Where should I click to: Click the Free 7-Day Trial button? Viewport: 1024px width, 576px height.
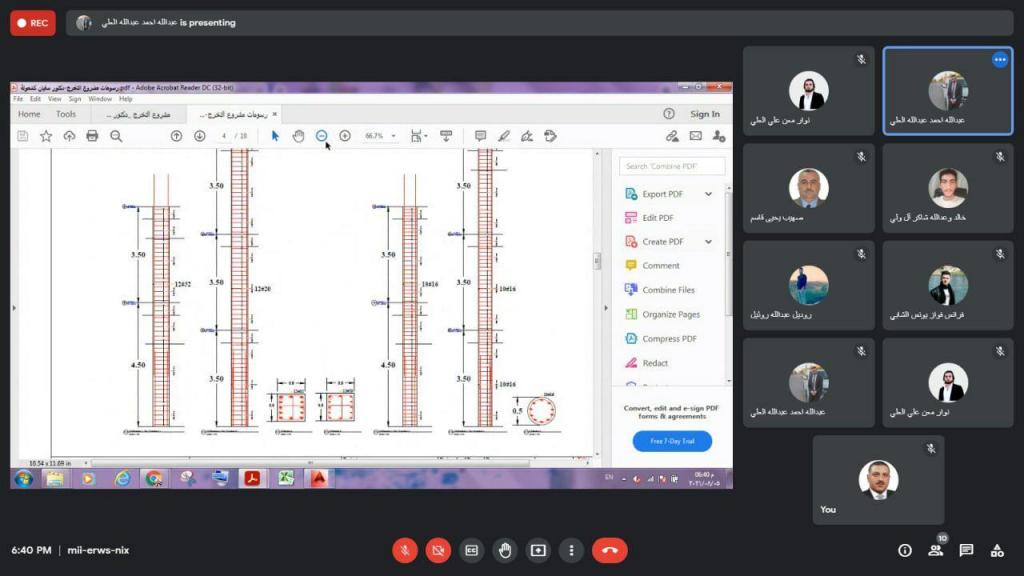click(x=672, y=441)
